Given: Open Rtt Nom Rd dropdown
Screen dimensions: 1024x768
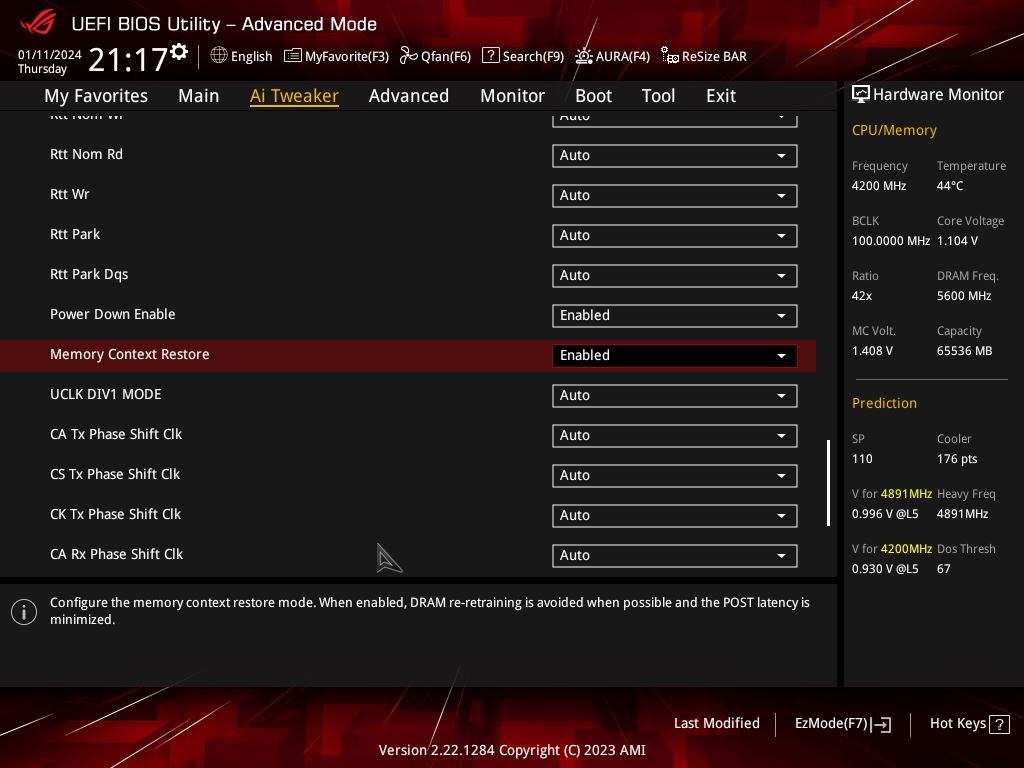Looking at the screenshot, I should (674, 155).
